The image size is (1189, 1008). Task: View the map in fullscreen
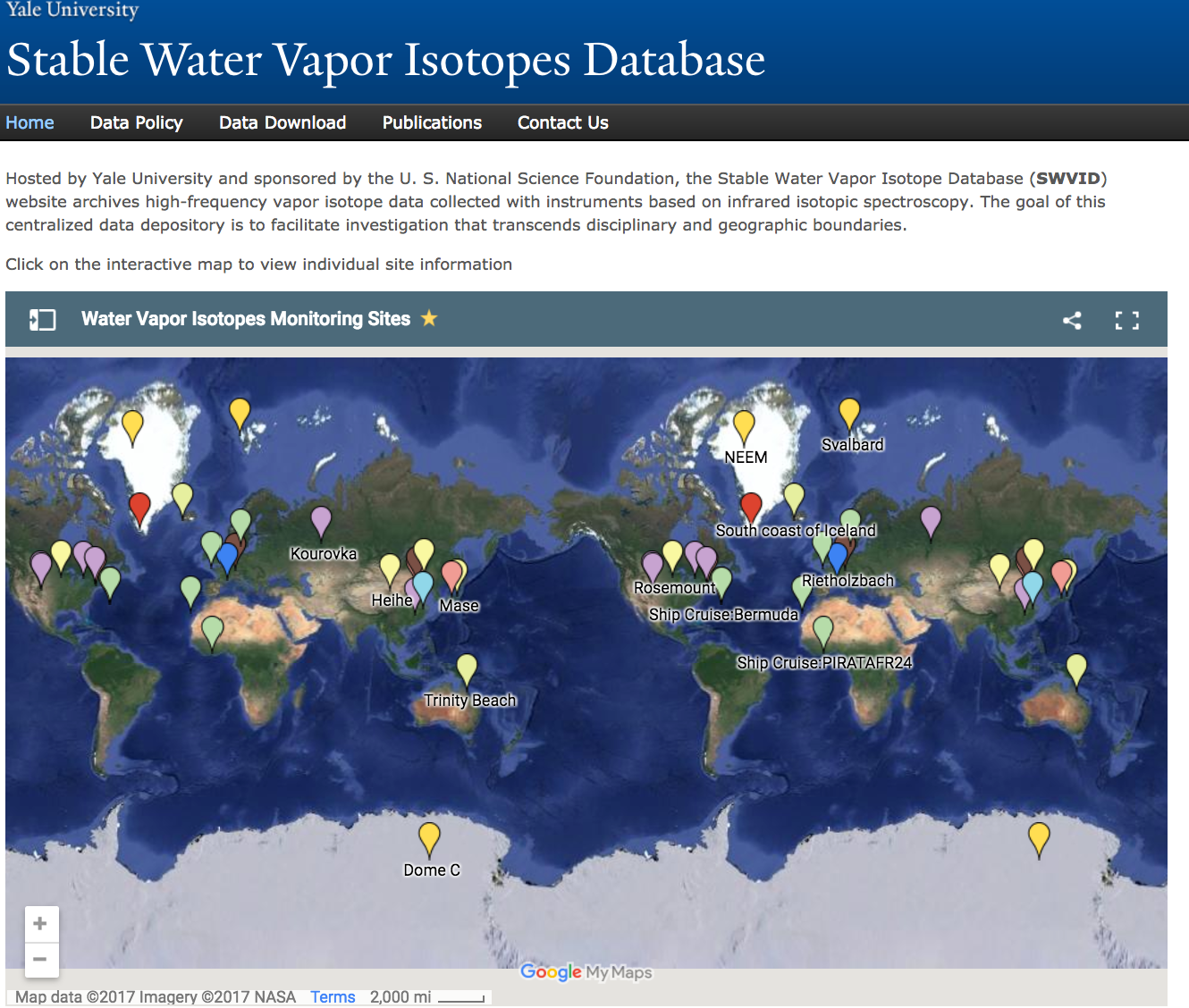click(1126, 321)
